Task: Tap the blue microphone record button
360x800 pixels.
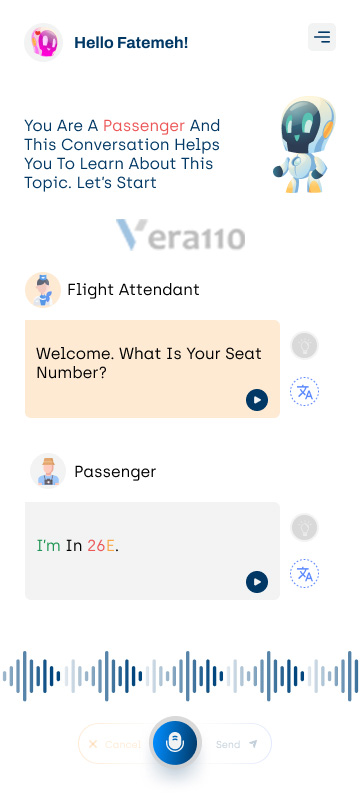Action: [x=175, y=744]
